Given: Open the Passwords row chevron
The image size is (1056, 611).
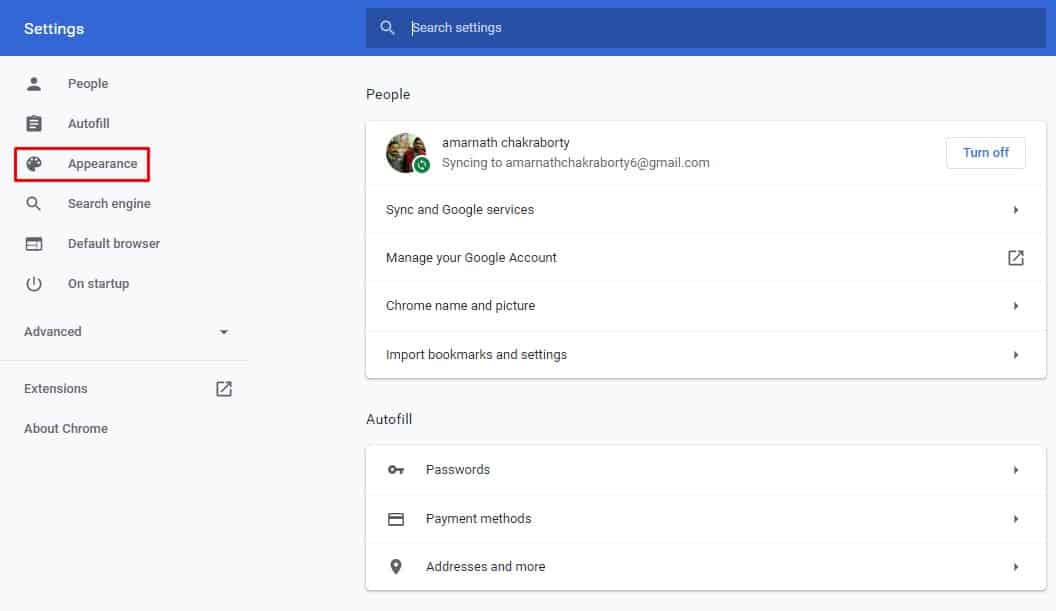Looking at the screenshot, I should pos(1016,470).
